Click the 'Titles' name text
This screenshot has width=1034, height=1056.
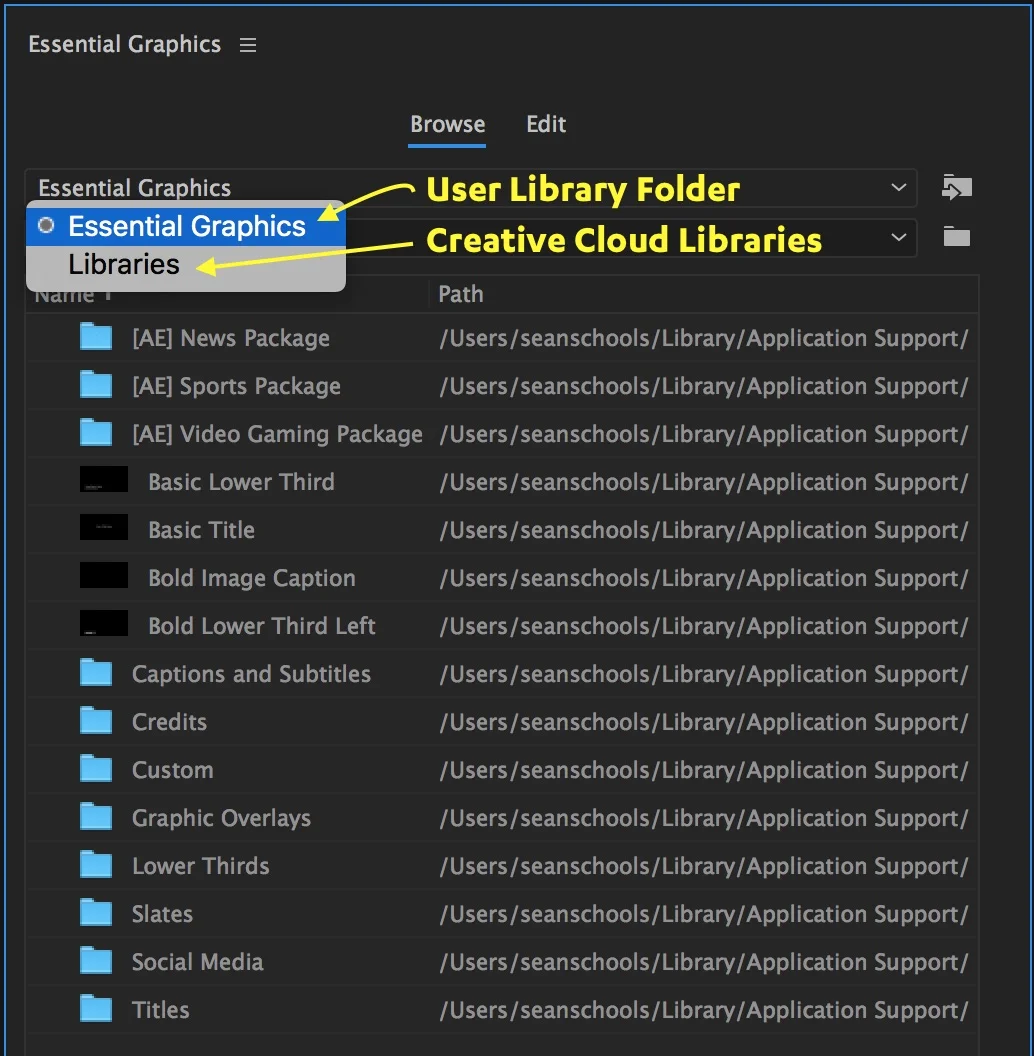point(160,1010)
